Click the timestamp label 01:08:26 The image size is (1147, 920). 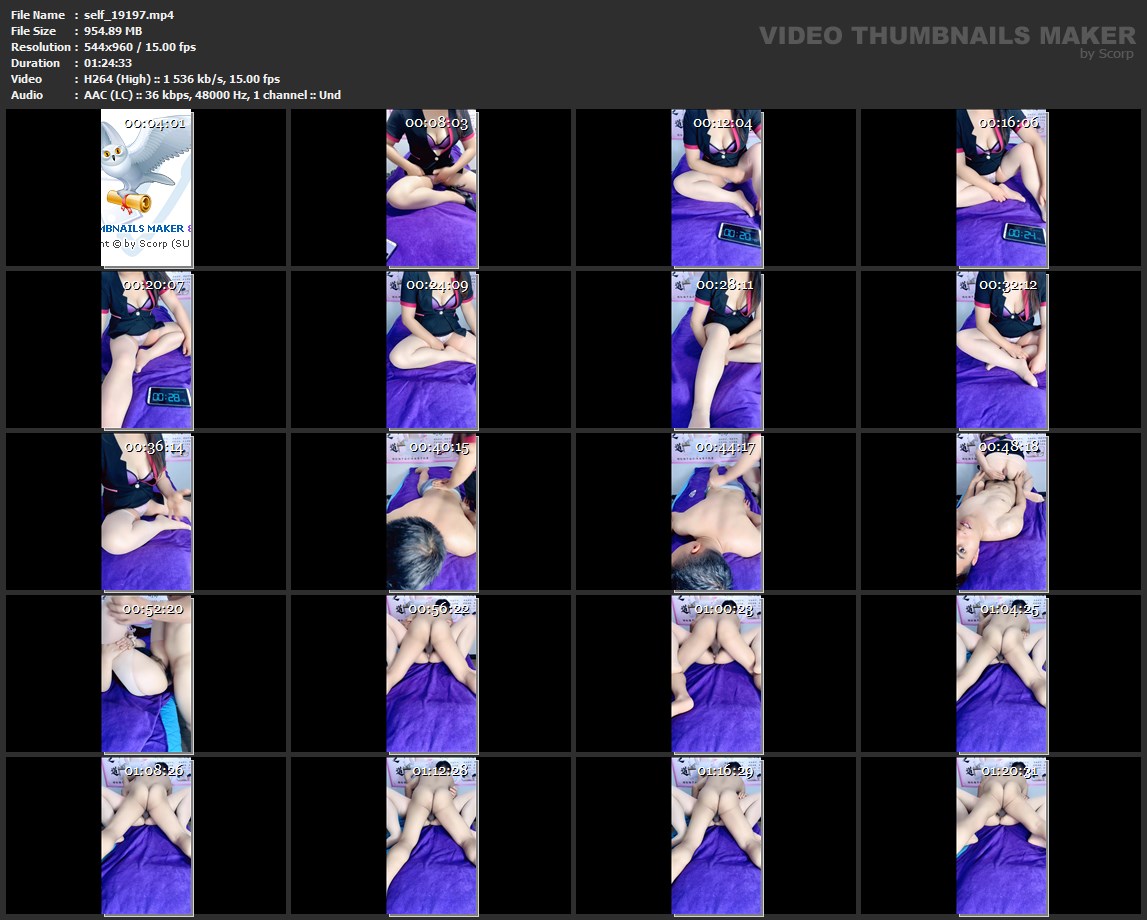(154, 771)
